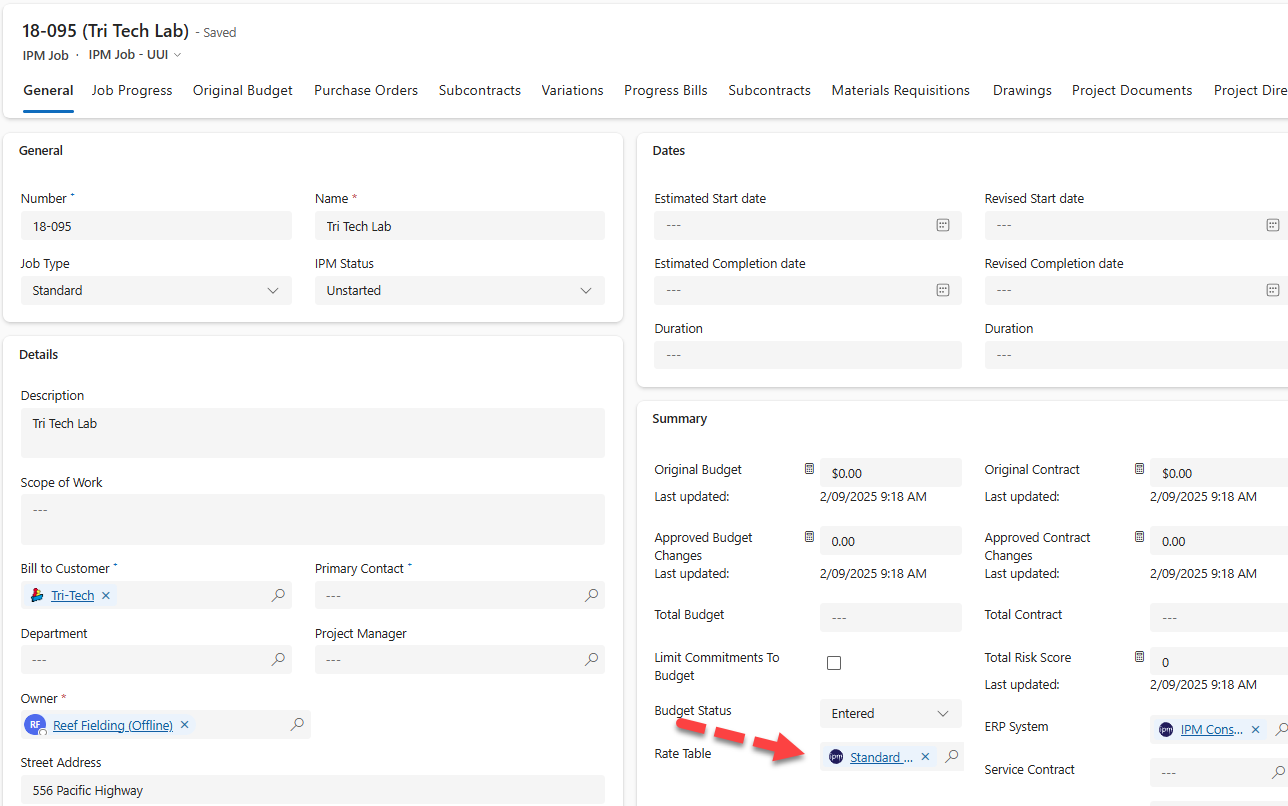Open the Estimated Completion date calendar picker
This screenshot has width=1288, height=806.
pos(942,290)
